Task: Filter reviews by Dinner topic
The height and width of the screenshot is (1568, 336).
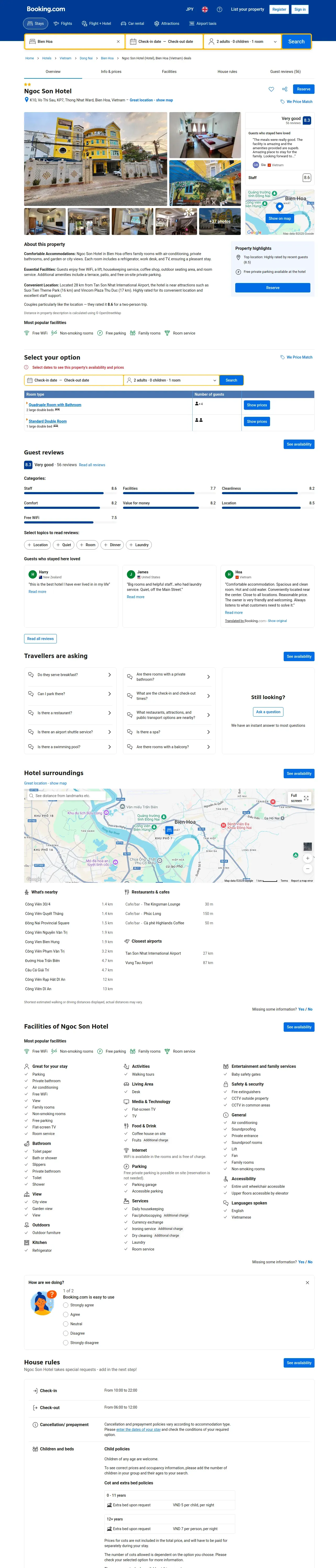Action: pyautogui.click(x=112, y=545)
